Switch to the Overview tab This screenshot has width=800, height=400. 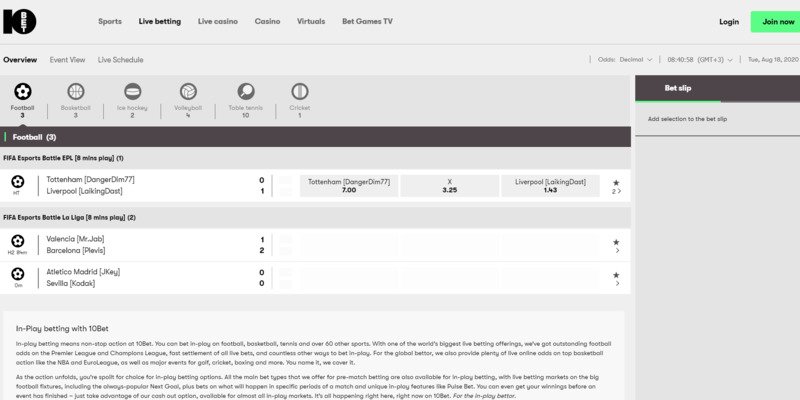tap(20, 60)
